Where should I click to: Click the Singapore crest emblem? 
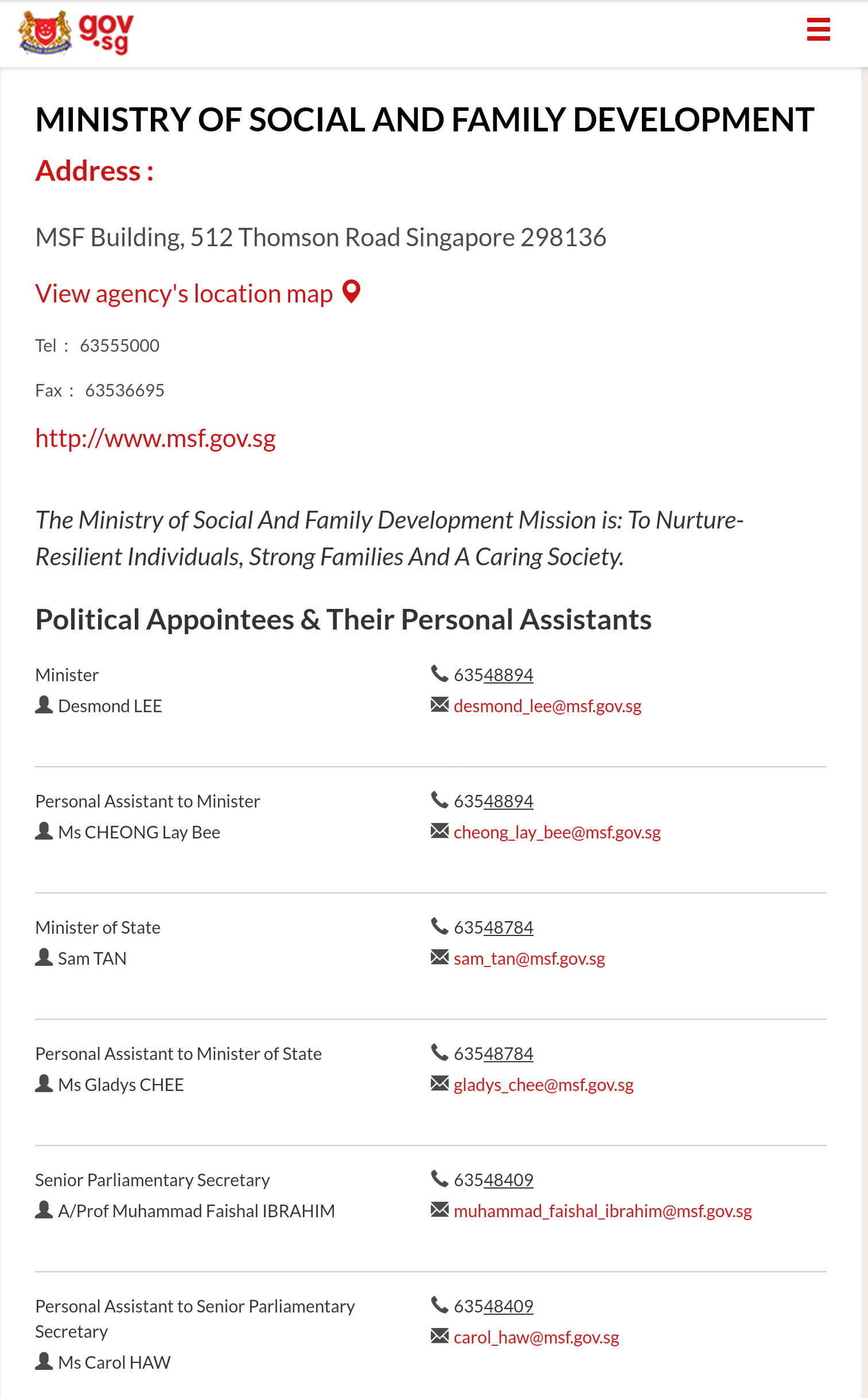[x=45, y=33]
